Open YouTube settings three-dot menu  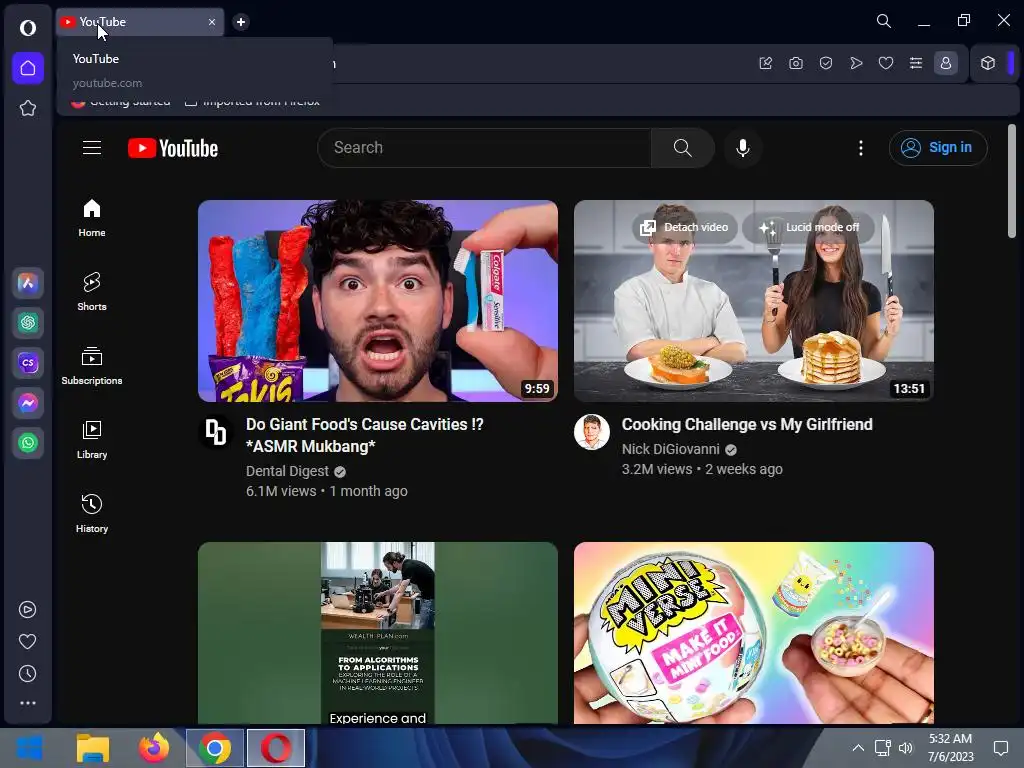861,148
